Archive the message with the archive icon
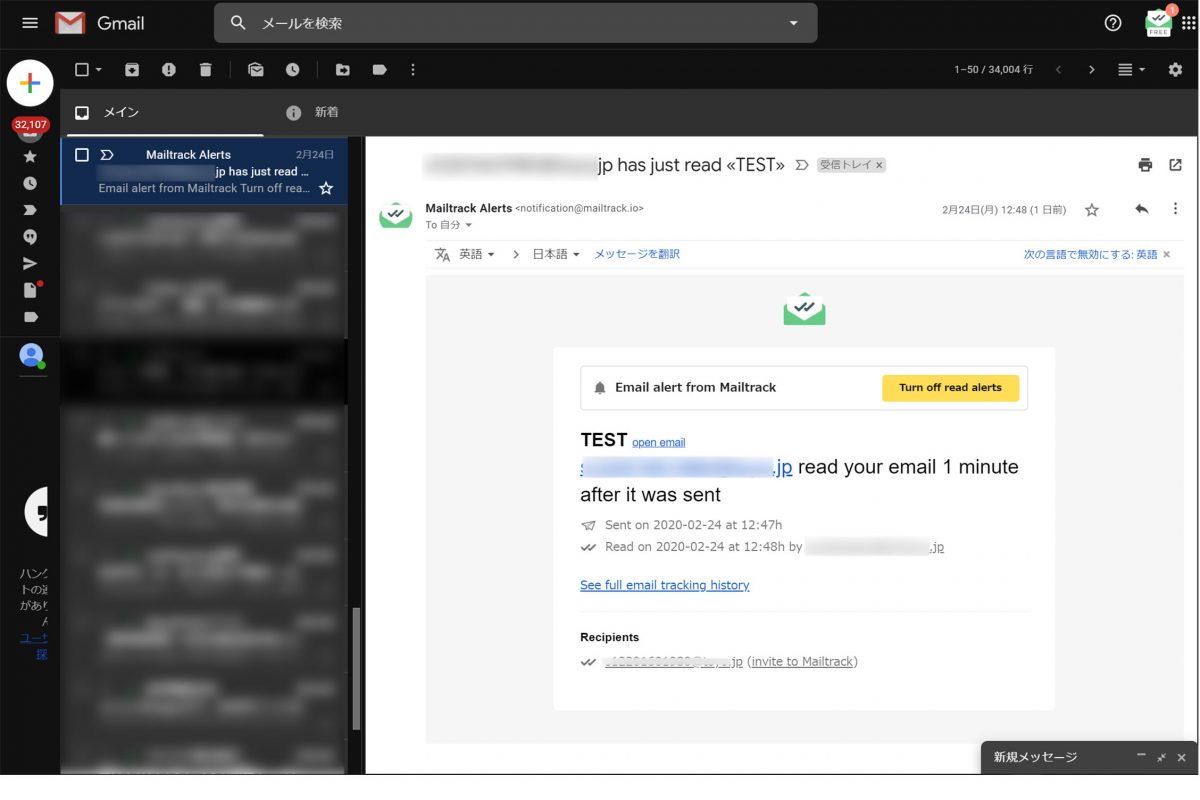 click(131, 70)
